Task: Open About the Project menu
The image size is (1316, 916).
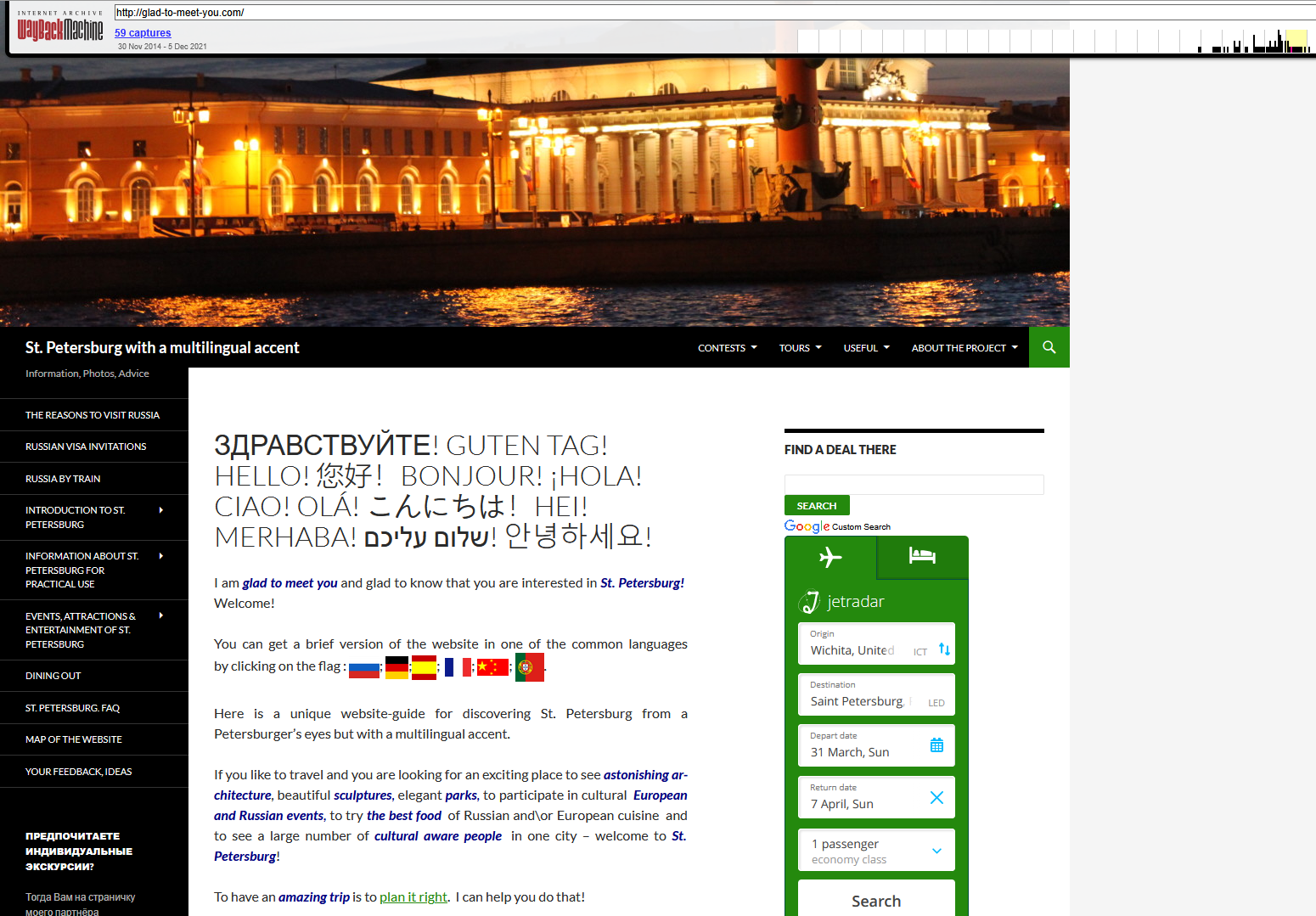Action: tap(964, 348)
